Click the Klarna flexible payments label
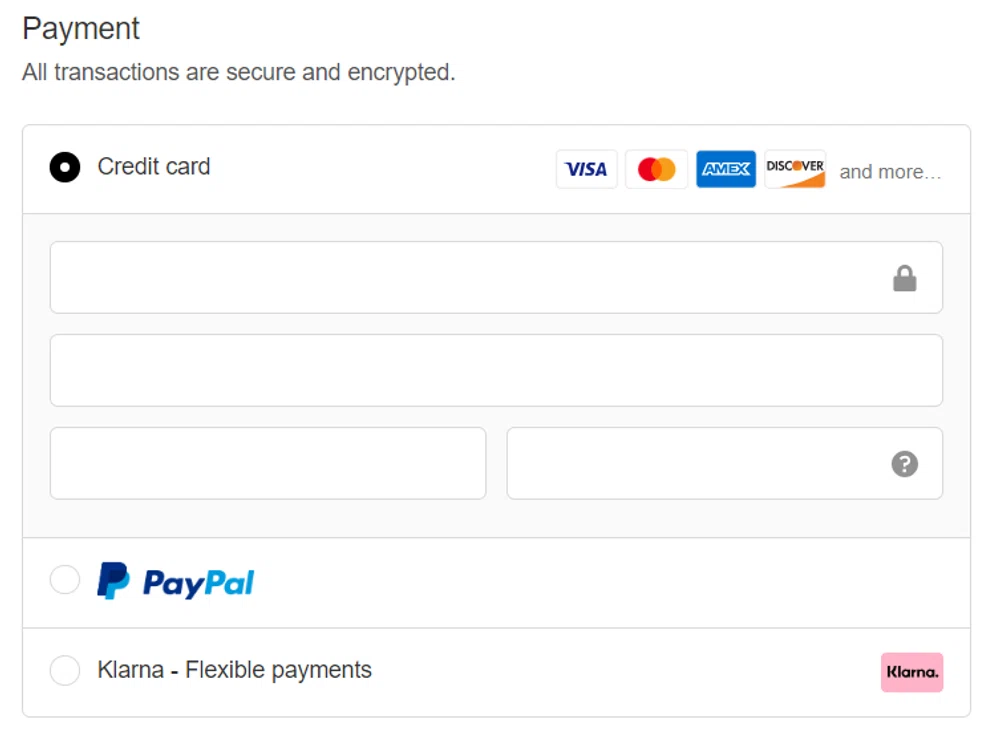The width and height of the screenshot is (1000, 740). click(234, 670)
